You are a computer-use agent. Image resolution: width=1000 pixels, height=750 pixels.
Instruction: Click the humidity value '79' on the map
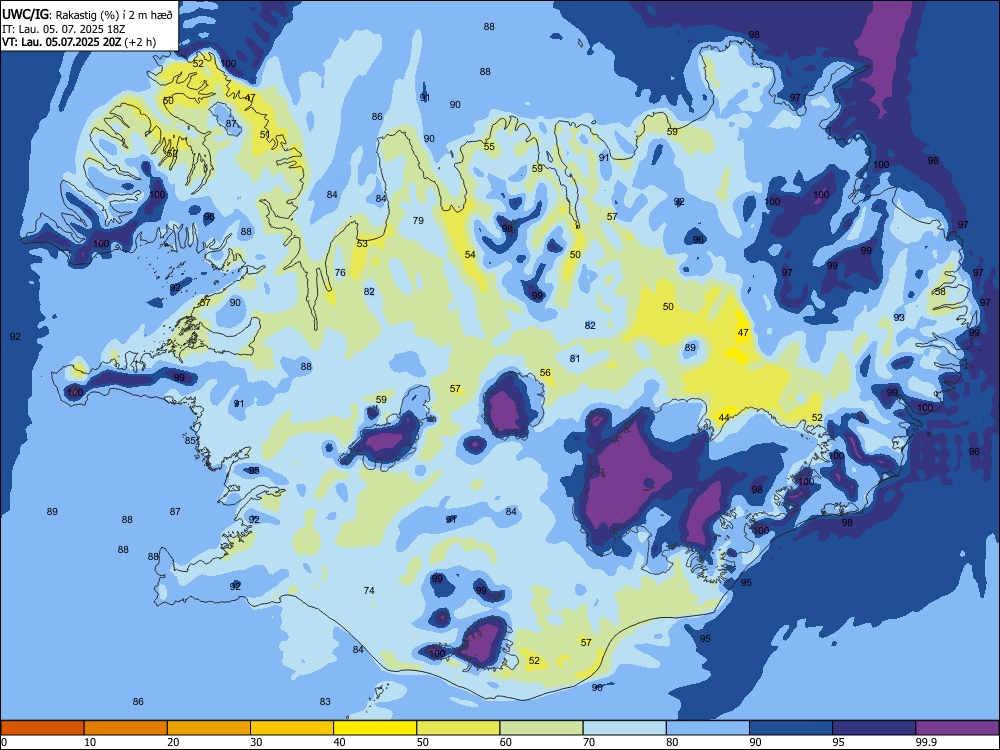(x=418, y=221)
